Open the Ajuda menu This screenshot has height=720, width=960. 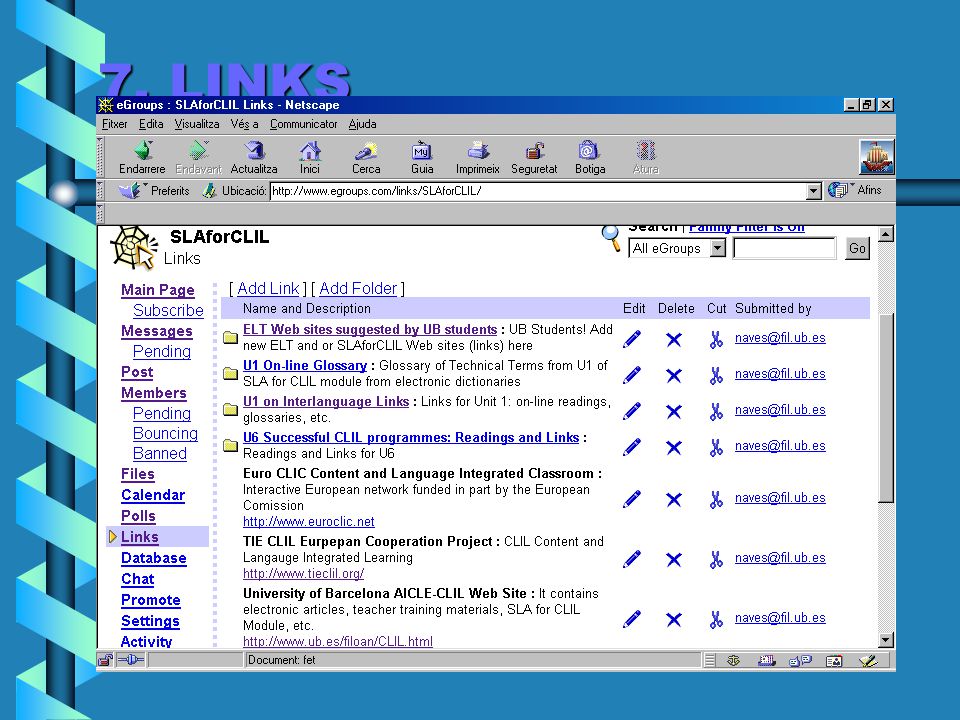362,124
